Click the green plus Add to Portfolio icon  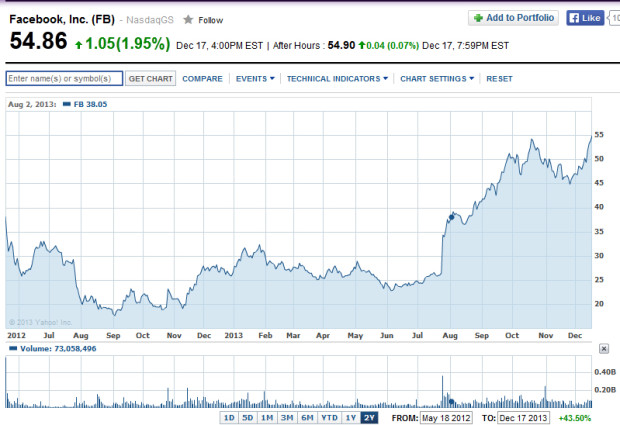[x=478, y=18]
